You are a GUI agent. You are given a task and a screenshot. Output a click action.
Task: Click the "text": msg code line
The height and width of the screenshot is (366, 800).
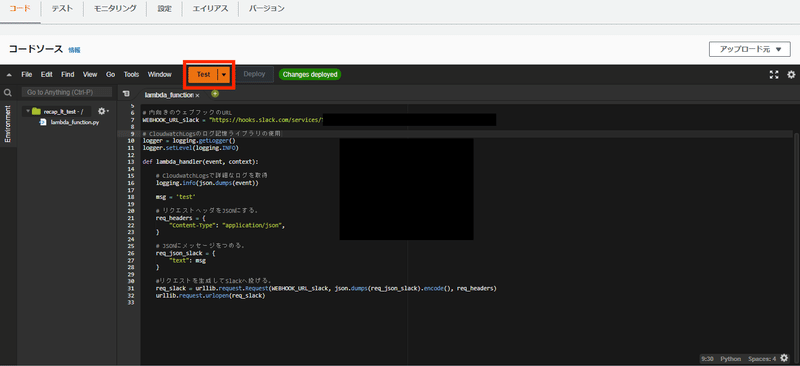[187, 260]
